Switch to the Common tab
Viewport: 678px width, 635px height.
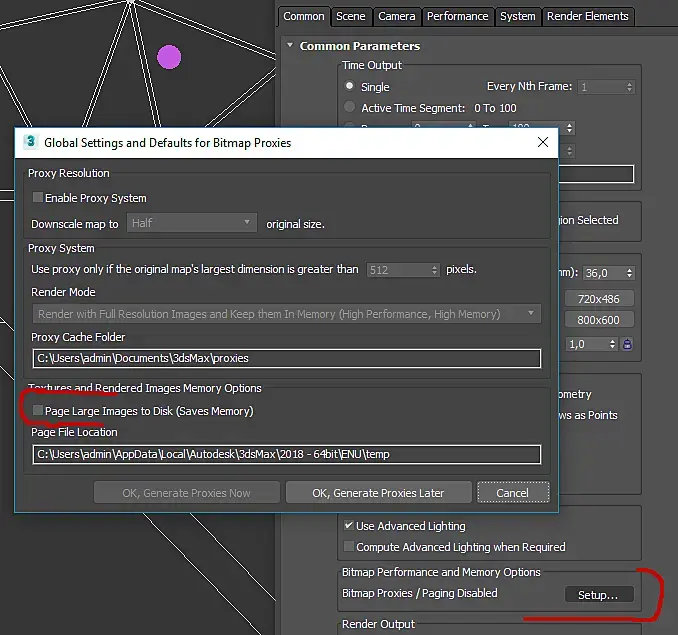point(304,16)
